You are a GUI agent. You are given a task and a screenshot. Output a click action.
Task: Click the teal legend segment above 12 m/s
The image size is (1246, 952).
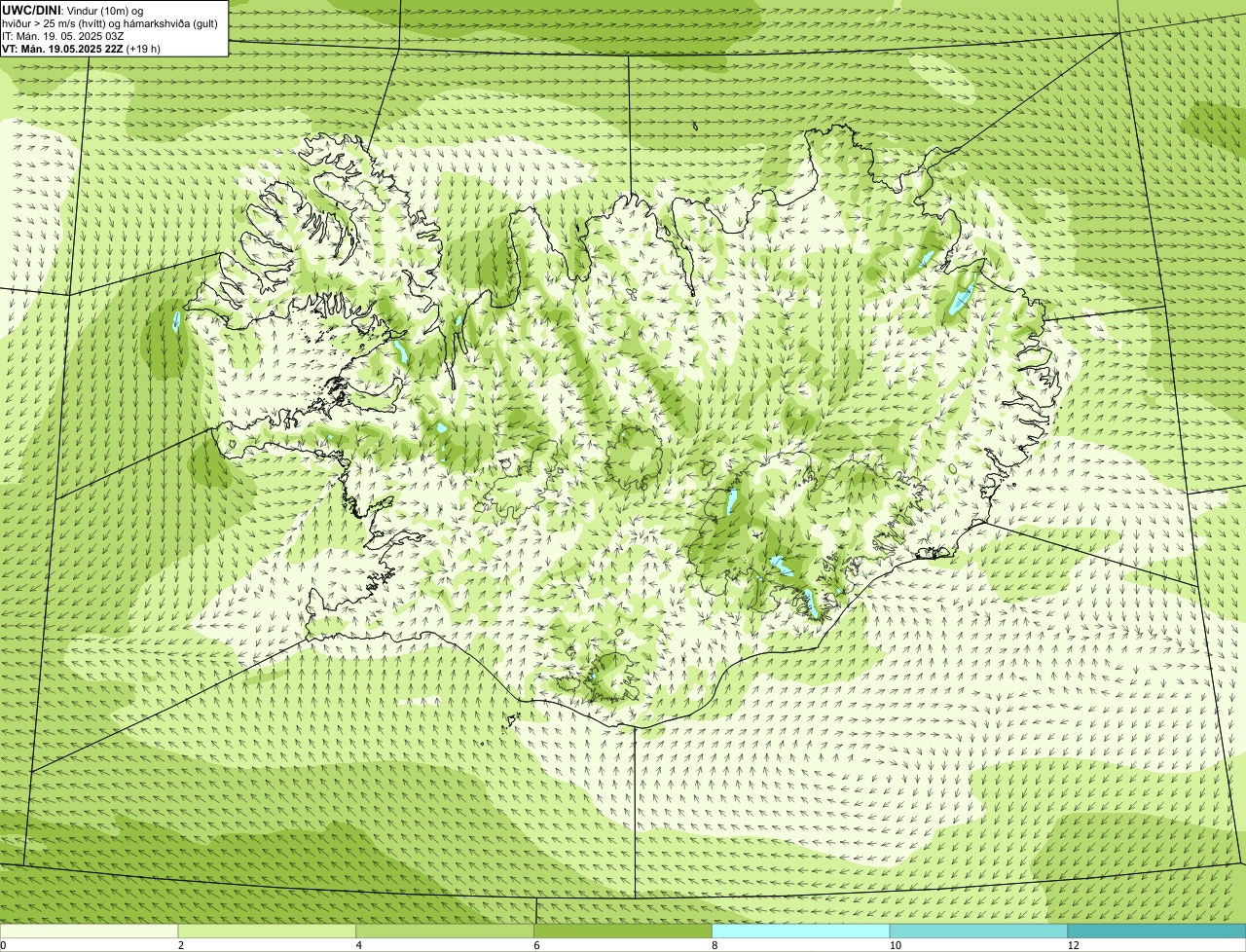(1156, 932)
